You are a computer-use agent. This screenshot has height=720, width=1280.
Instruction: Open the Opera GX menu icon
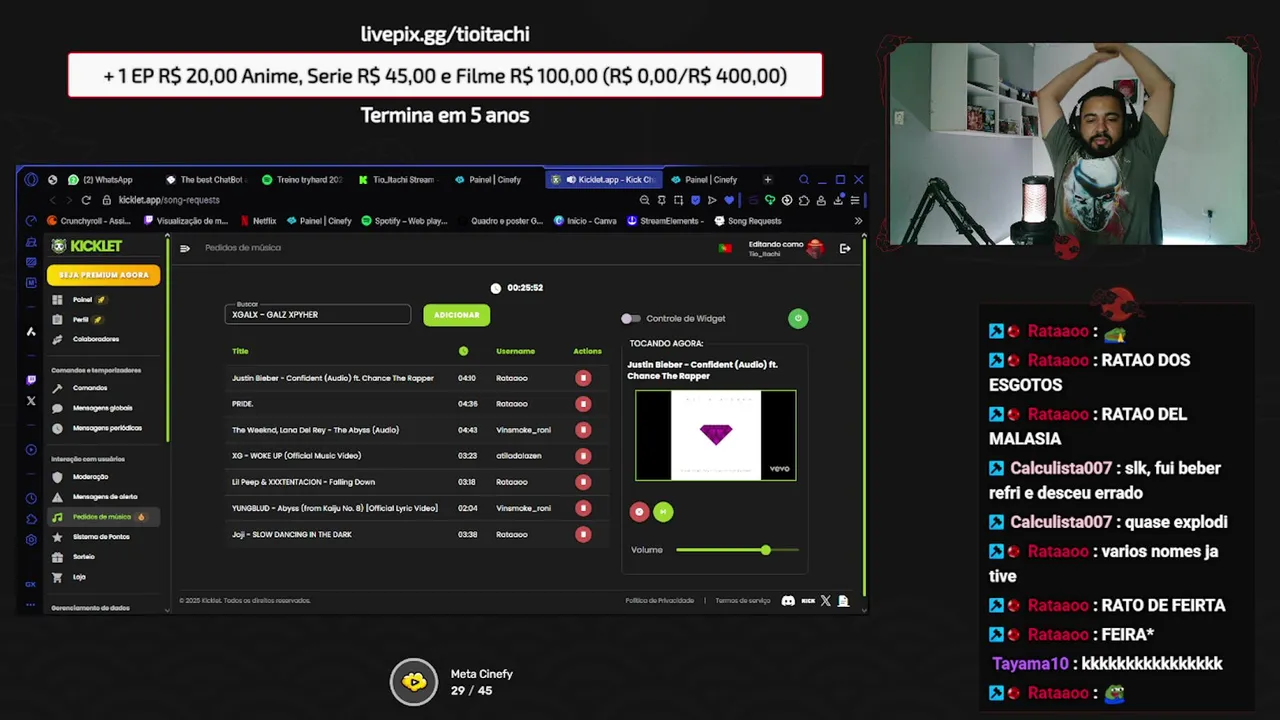tap(31, 180)
